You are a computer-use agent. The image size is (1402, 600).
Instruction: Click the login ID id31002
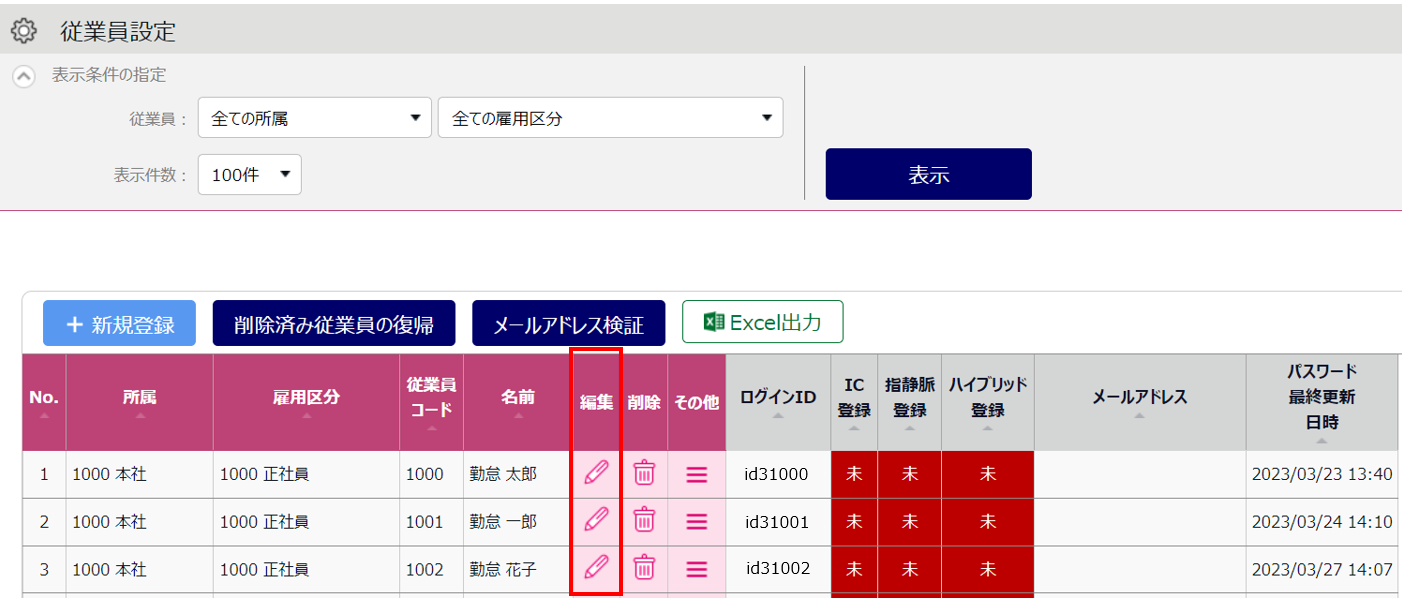[777, 569]
